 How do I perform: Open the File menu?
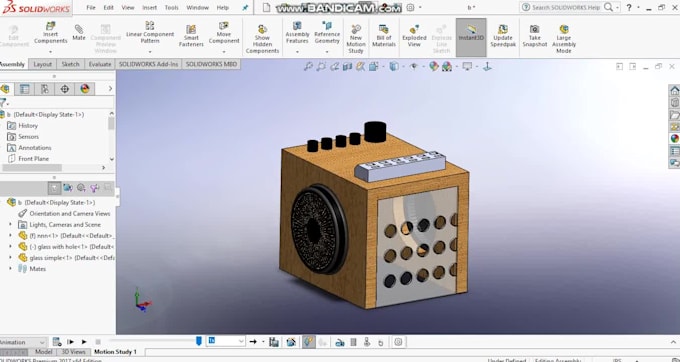91,7
